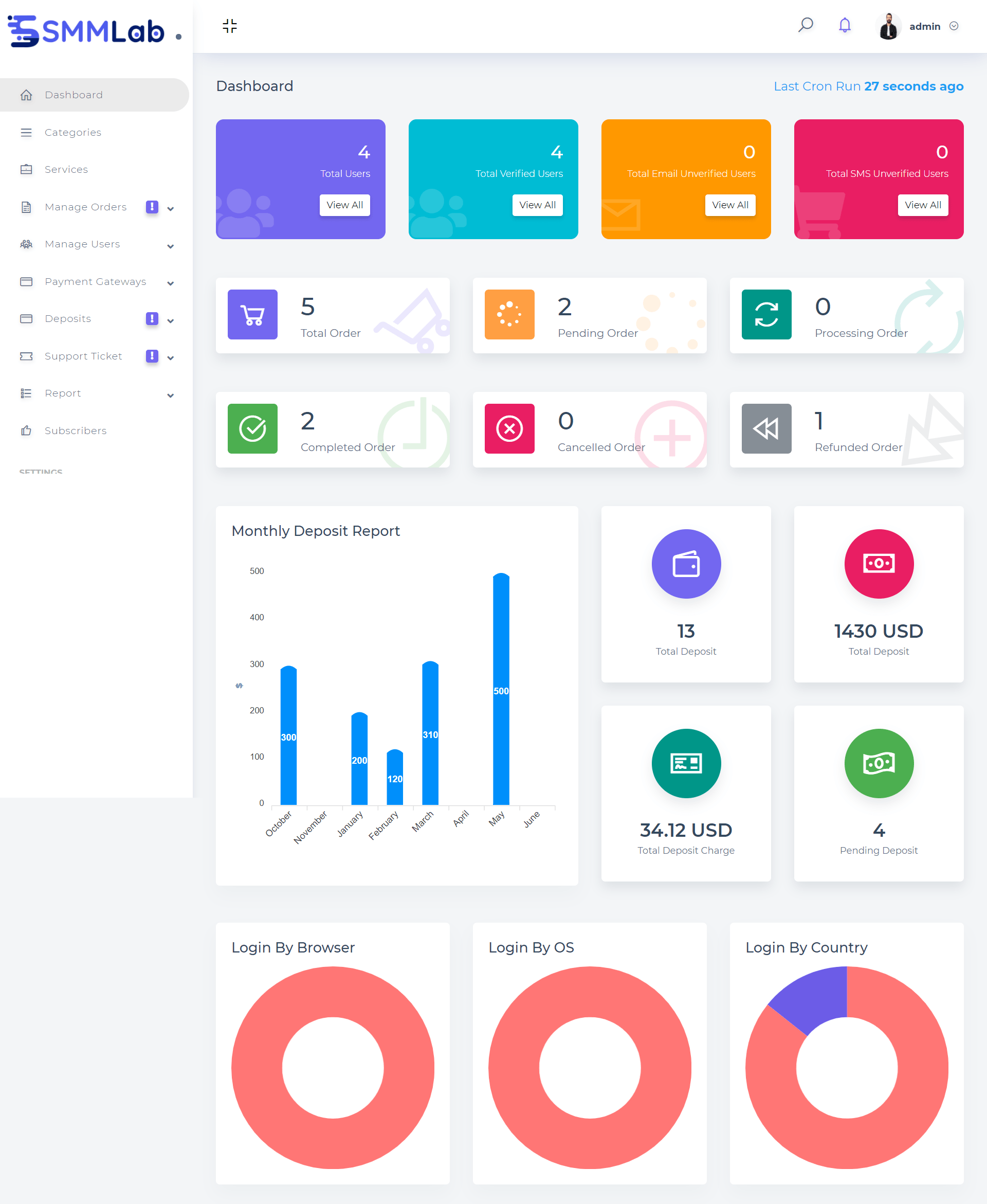The width and height of the screenshot is (987, 1204).
Task: Click View All for Total Users
Action: pyautogui.click(x=344, y=206)
